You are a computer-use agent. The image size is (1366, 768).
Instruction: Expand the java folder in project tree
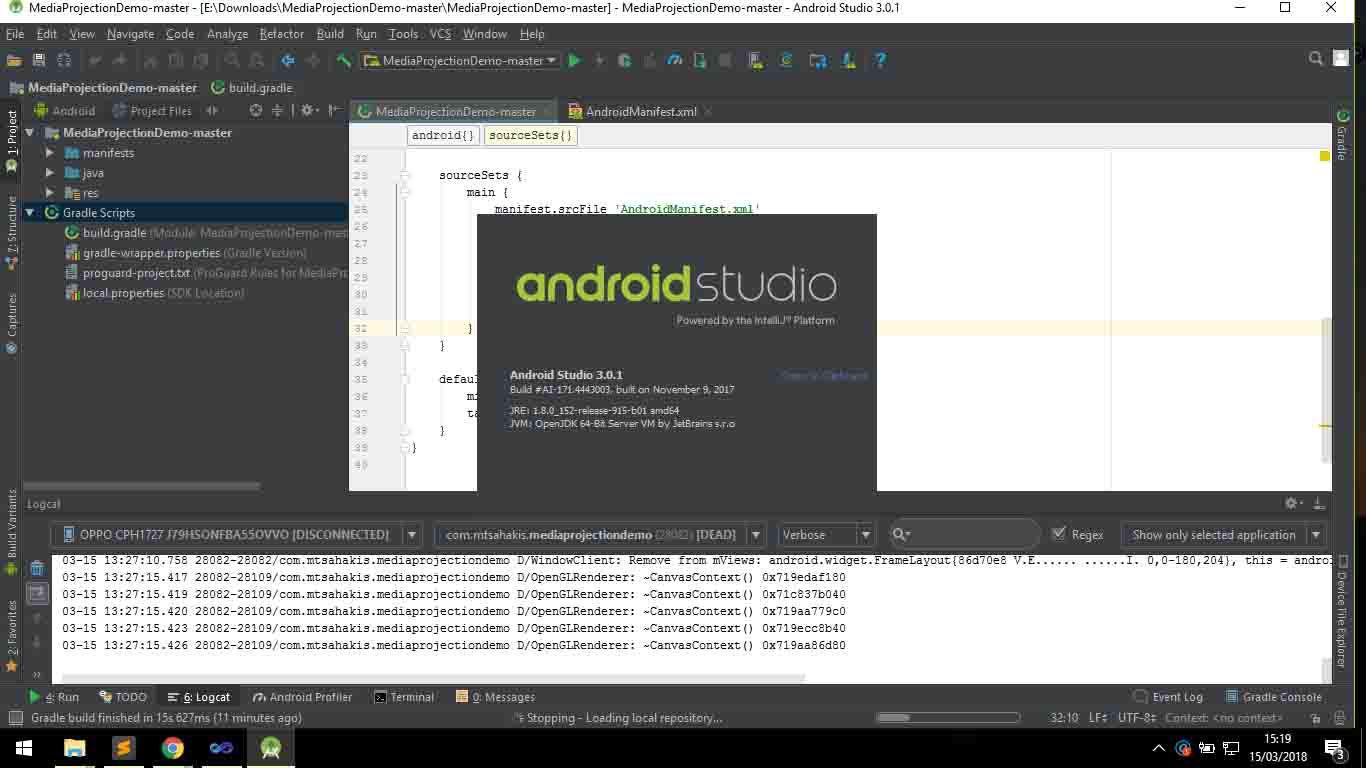(50, 173)
